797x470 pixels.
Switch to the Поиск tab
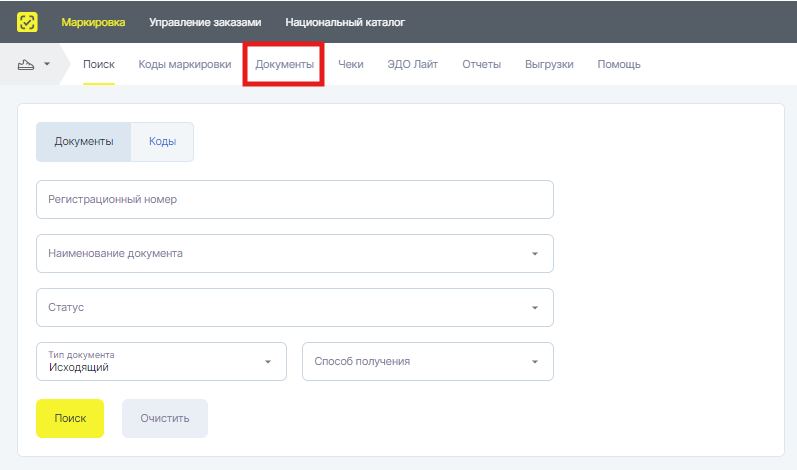(99, 65)
